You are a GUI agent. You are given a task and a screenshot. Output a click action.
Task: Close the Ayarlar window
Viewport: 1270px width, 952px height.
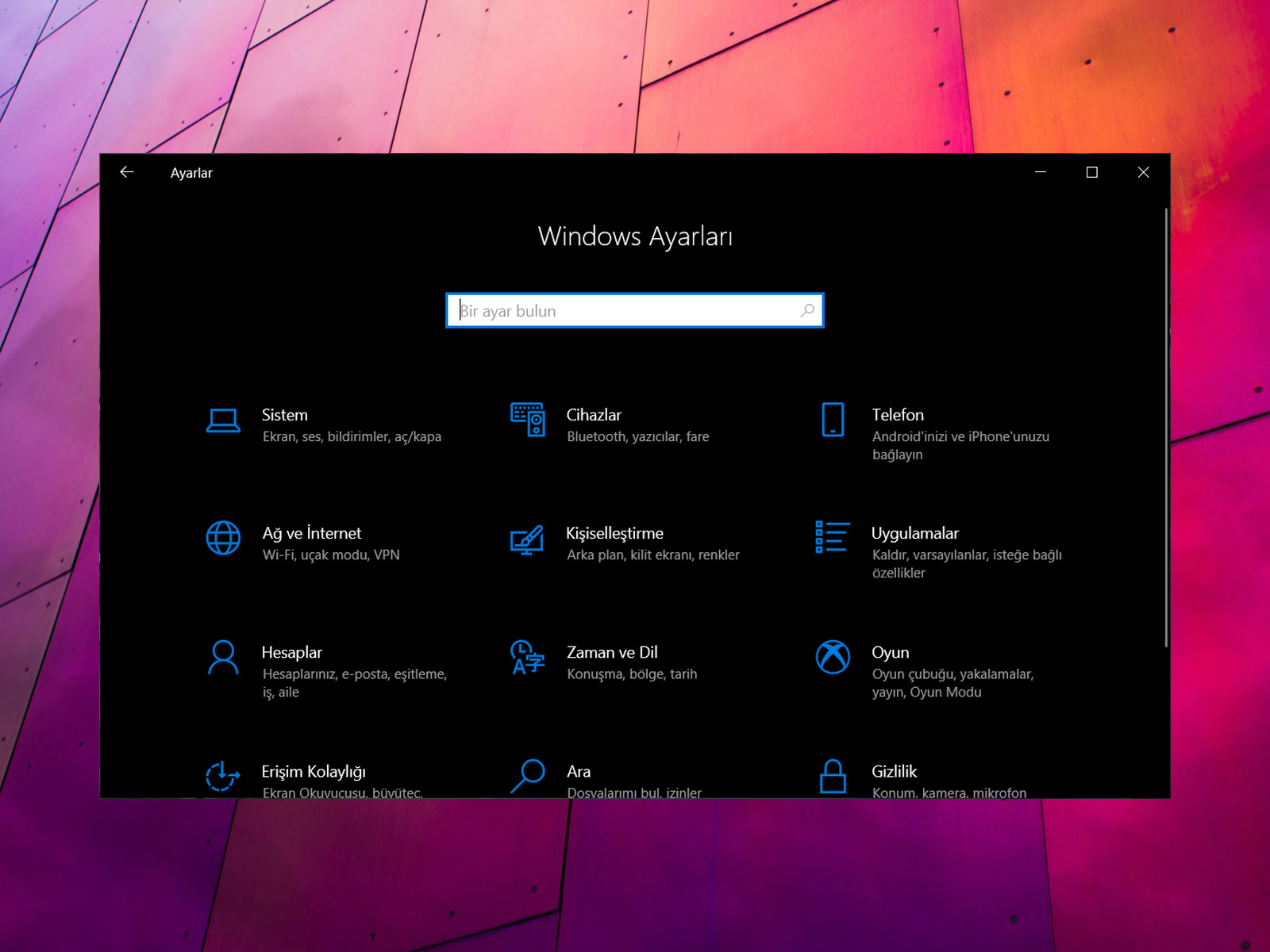[1143, 172]
